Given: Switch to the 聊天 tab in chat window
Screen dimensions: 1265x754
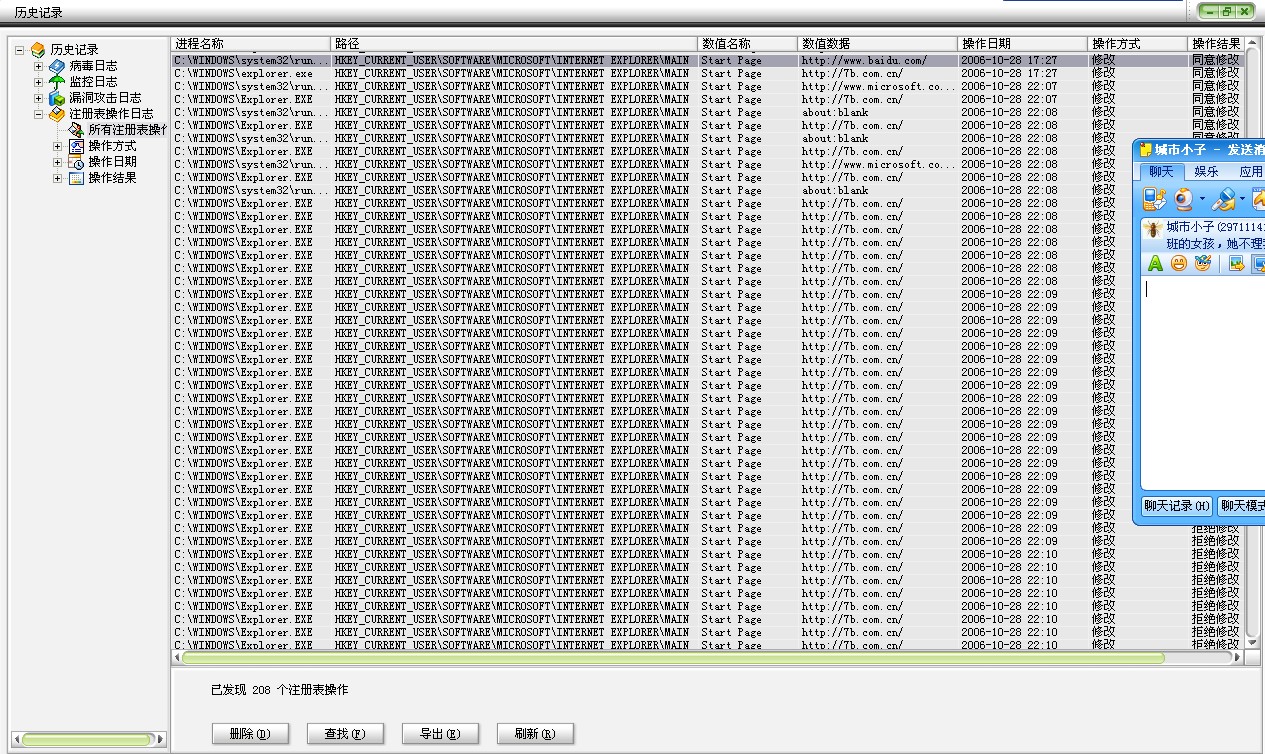Looking at the screenshot, I should click(x=1161, y=172).
